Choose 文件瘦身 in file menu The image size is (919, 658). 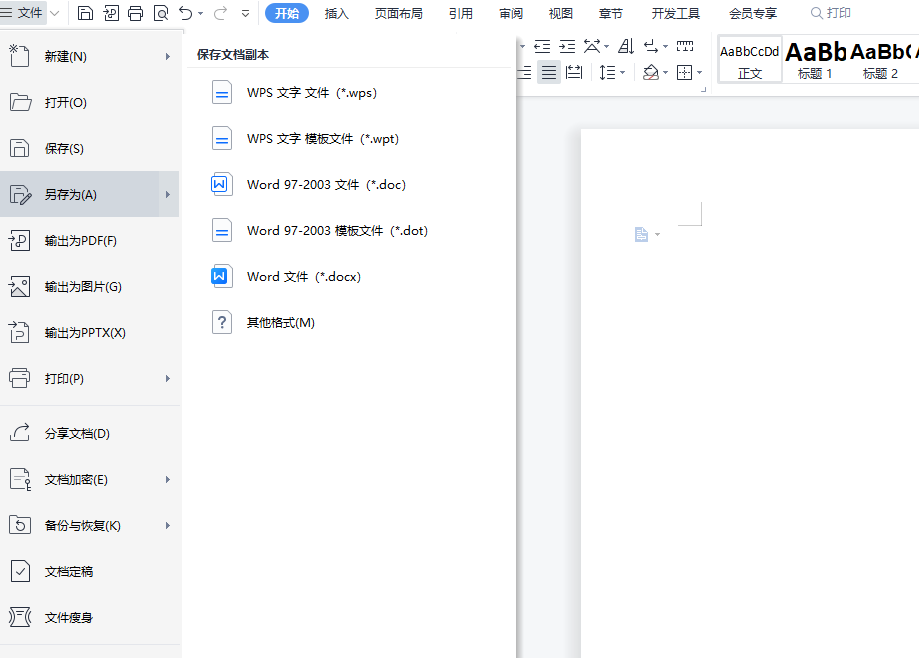click(x=89, y=617)
